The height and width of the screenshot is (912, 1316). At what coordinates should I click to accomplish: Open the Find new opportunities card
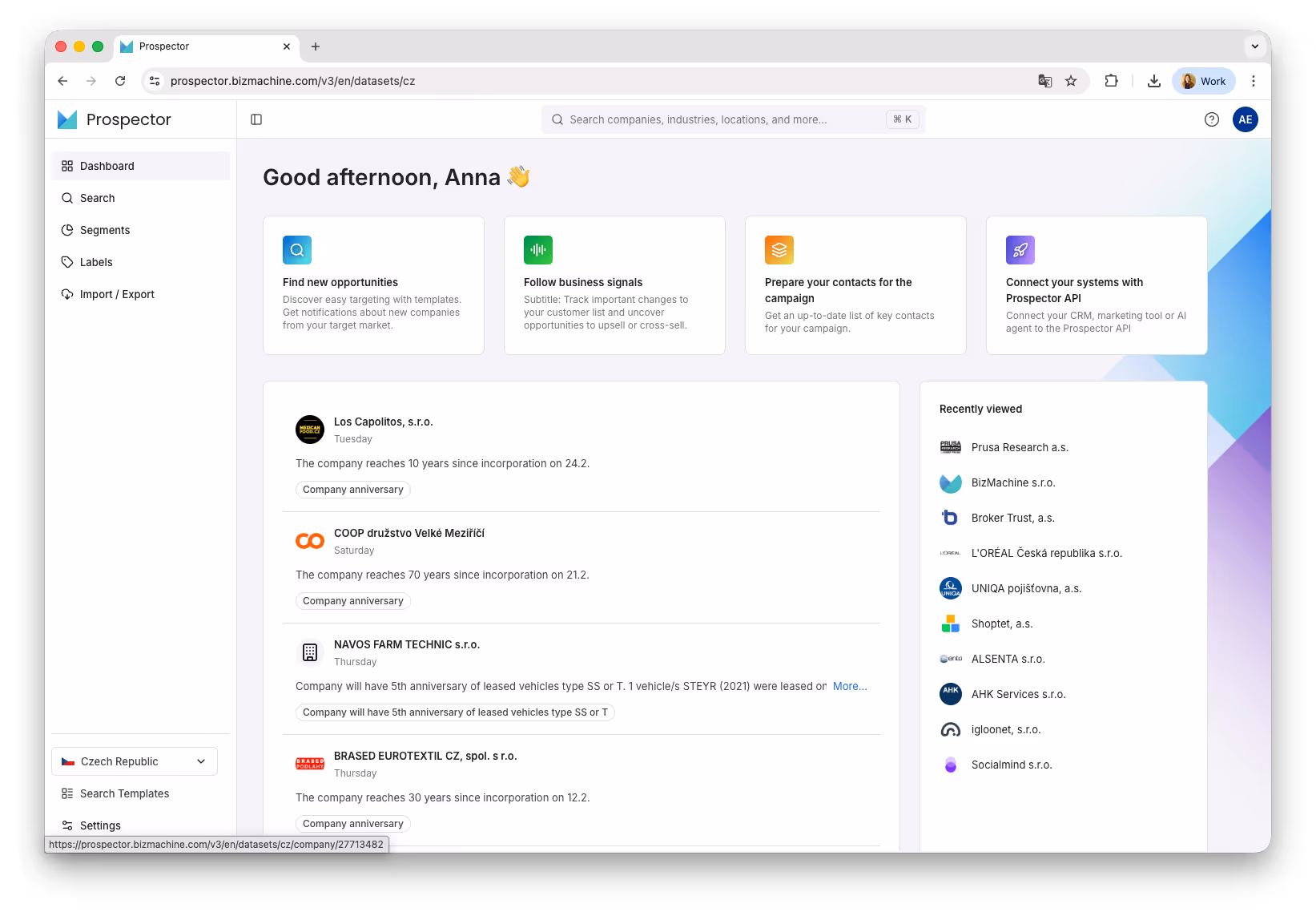[x=373, y=285]
